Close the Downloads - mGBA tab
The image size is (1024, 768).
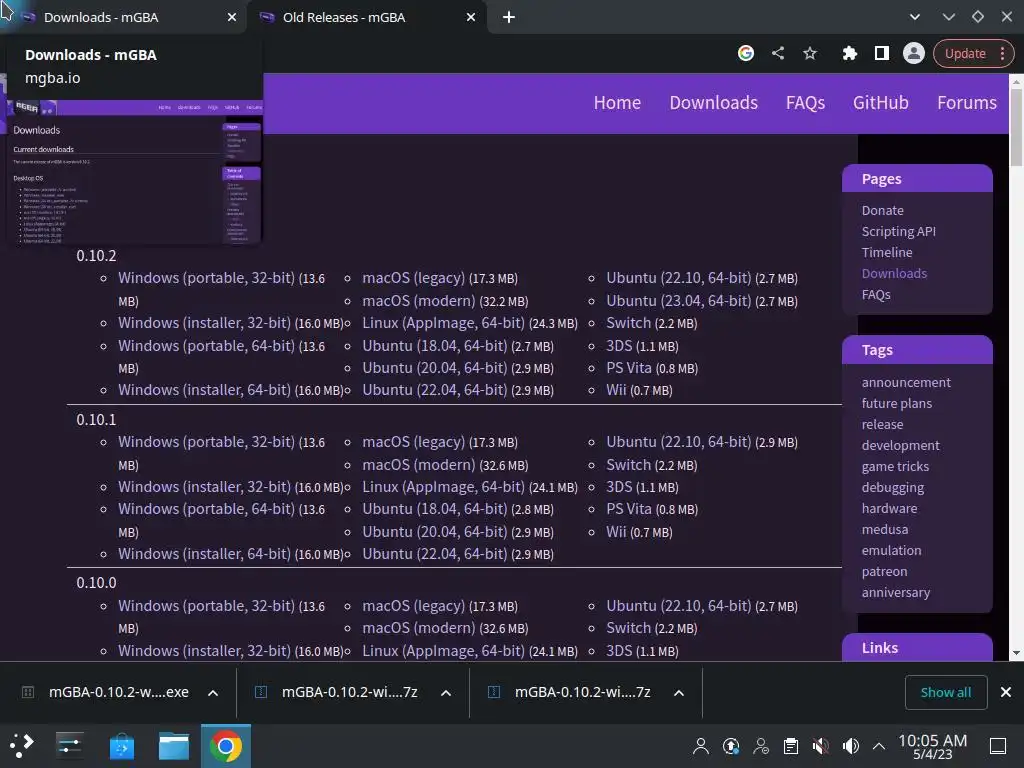point(232,18)
